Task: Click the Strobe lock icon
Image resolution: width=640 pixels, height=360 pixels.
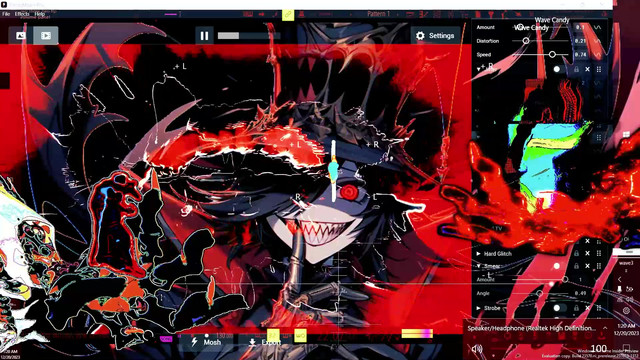Action: (x=576, y=308)
